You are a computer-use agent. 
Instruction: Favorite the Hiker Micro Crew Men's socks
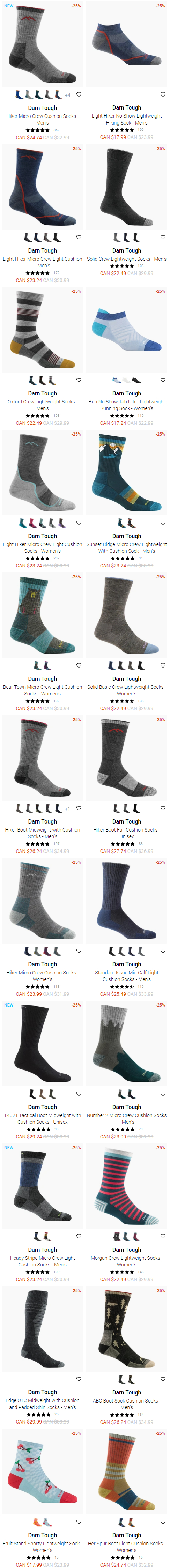coord(79,94)
